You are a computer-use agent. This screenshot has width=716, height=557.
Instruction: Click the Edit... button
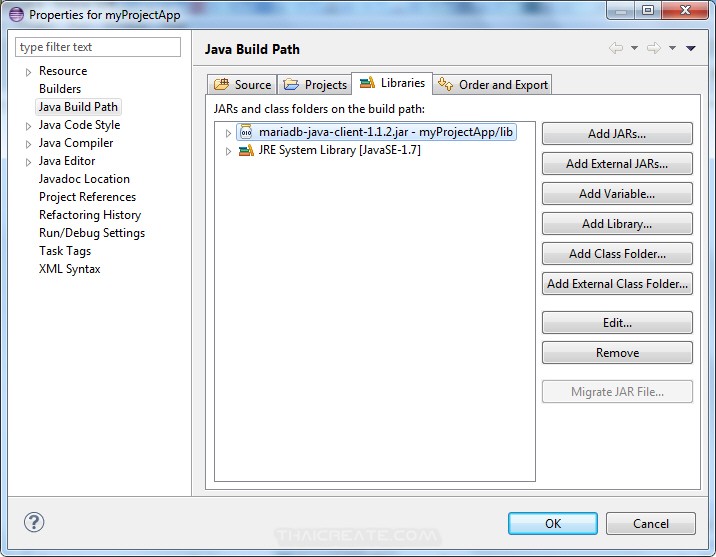pyautogui.click(x=617, y=323)
